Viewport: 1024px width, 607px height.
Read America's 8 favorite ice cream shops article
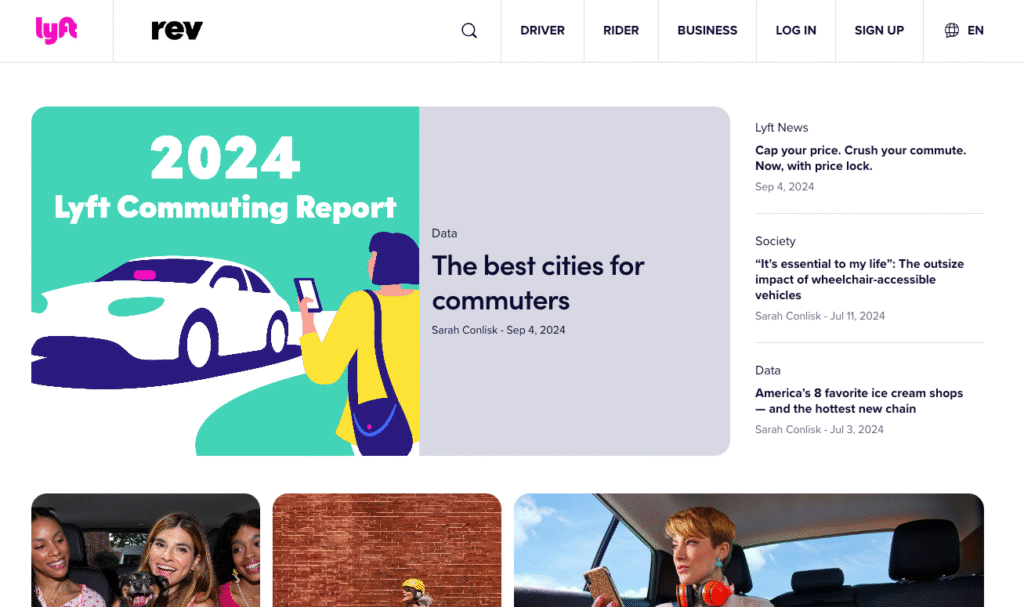click(859, 401)
